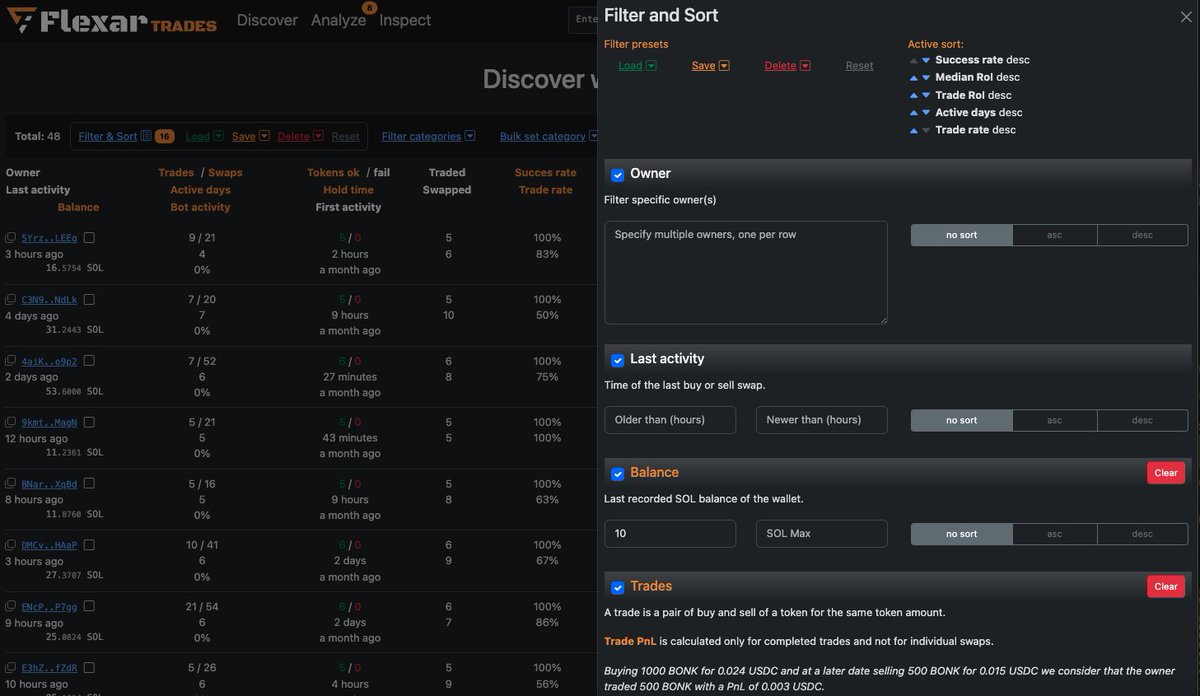Open owner 4aiK..o9p2 link
Viewport: 1200px width, 696px height.
49,361
